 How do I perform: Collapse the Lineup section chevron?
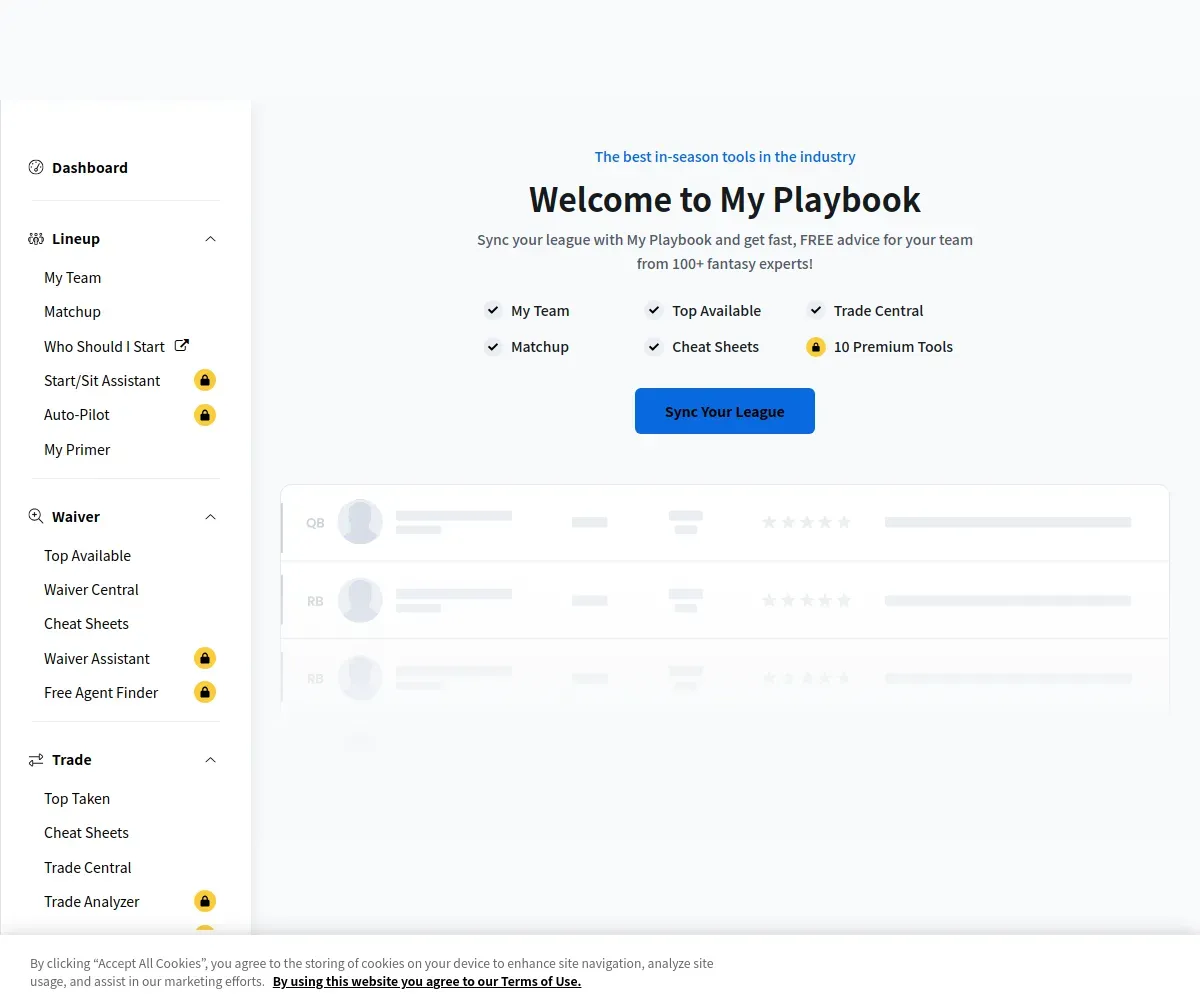click(x=210, y=239)
